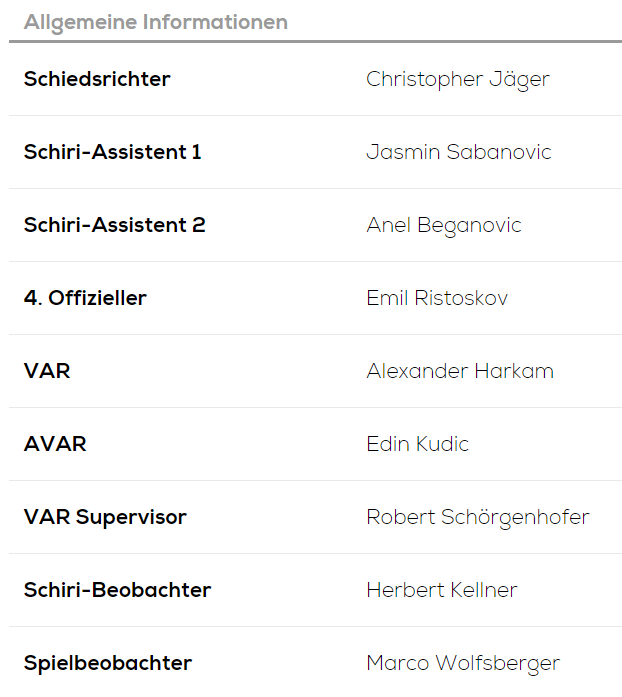Viewport: 622px width, 697px height.
Task: Click Robert Schörgenhofer's name
Action: [477, 517]
